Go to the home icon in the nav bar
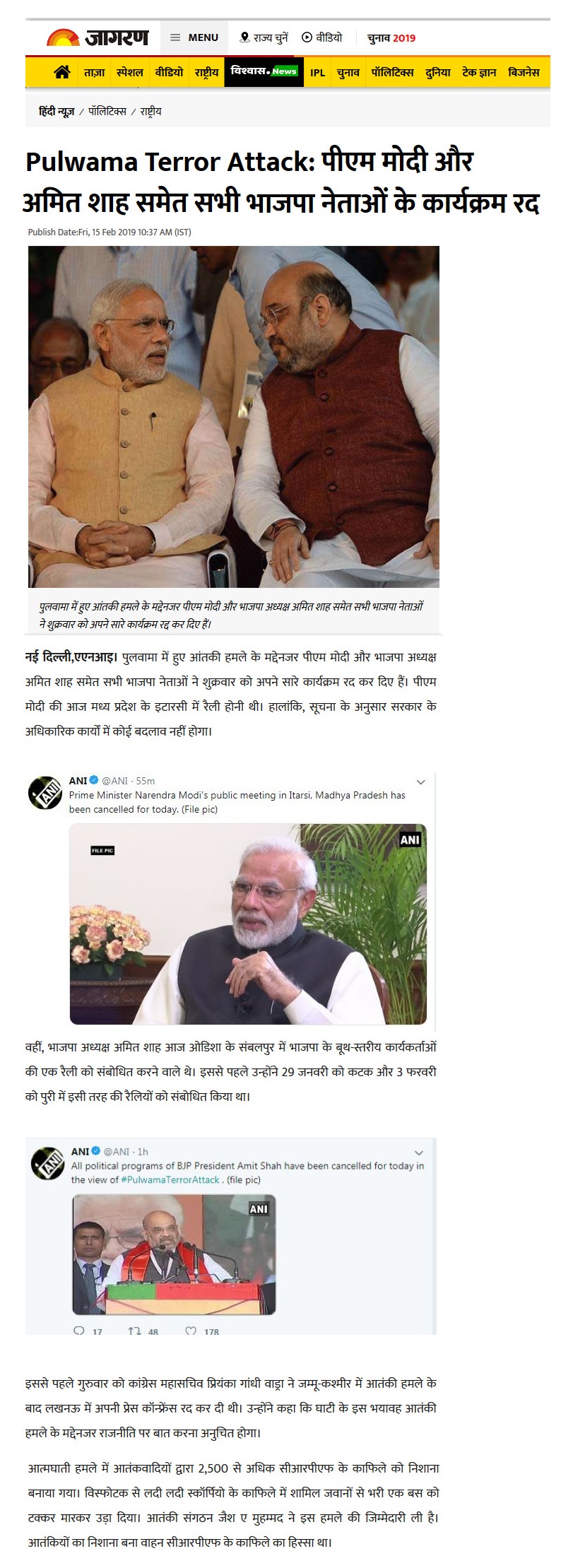Screen dimensions: 573x1568 click(x=63, y=72)
